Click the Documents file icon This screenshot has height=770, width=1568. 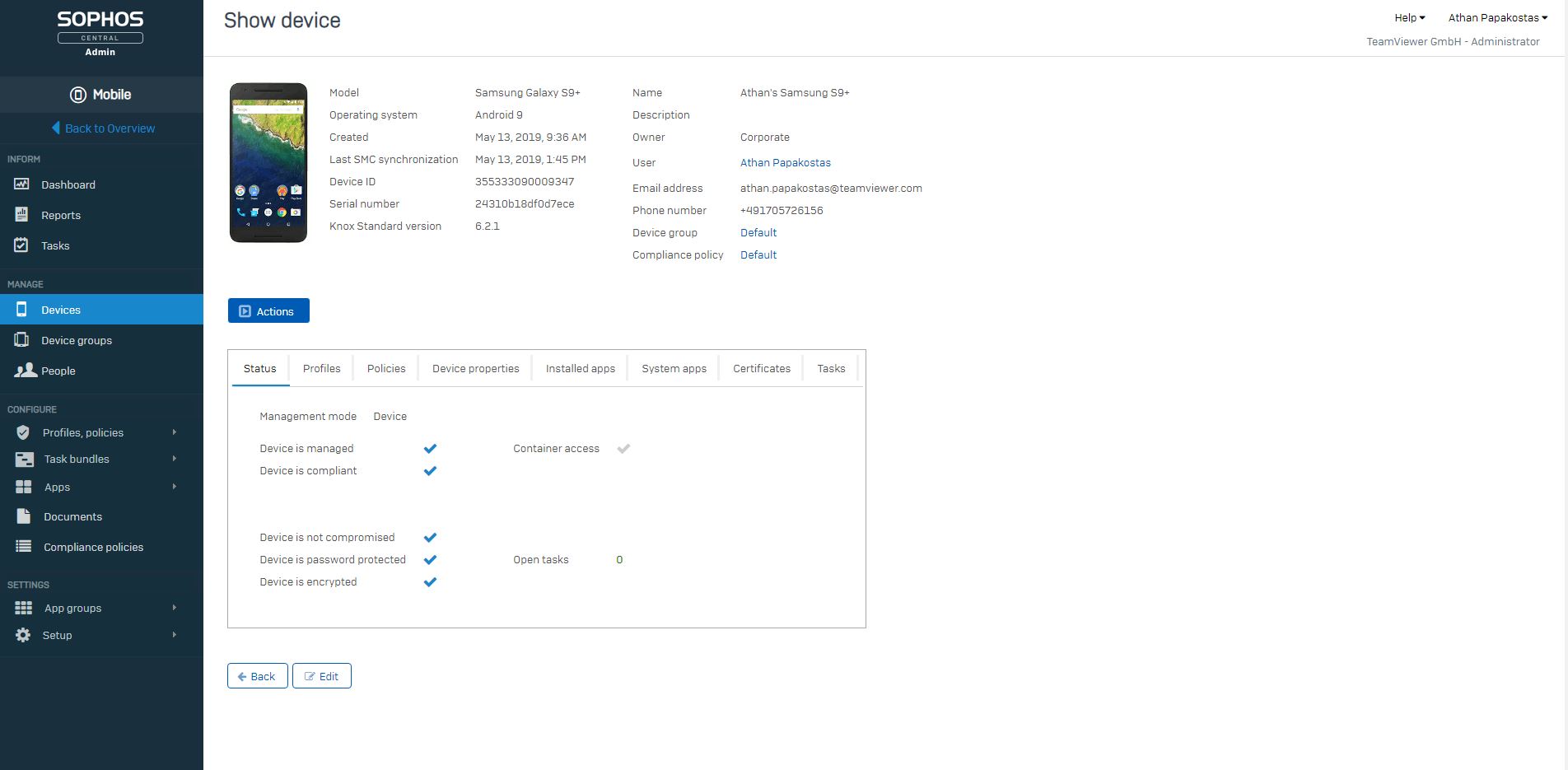click(24, 516)
